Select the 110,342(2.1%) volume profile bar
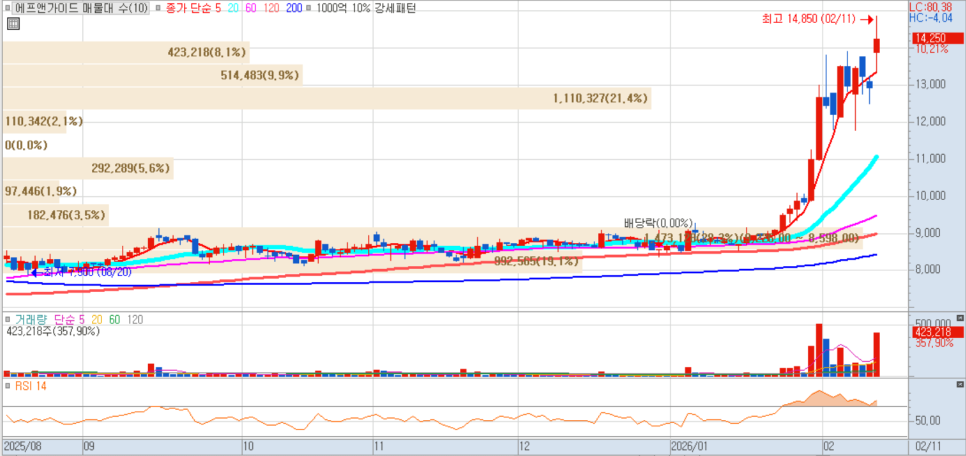This screenshot has height=456, width=966. pos(34,121)
